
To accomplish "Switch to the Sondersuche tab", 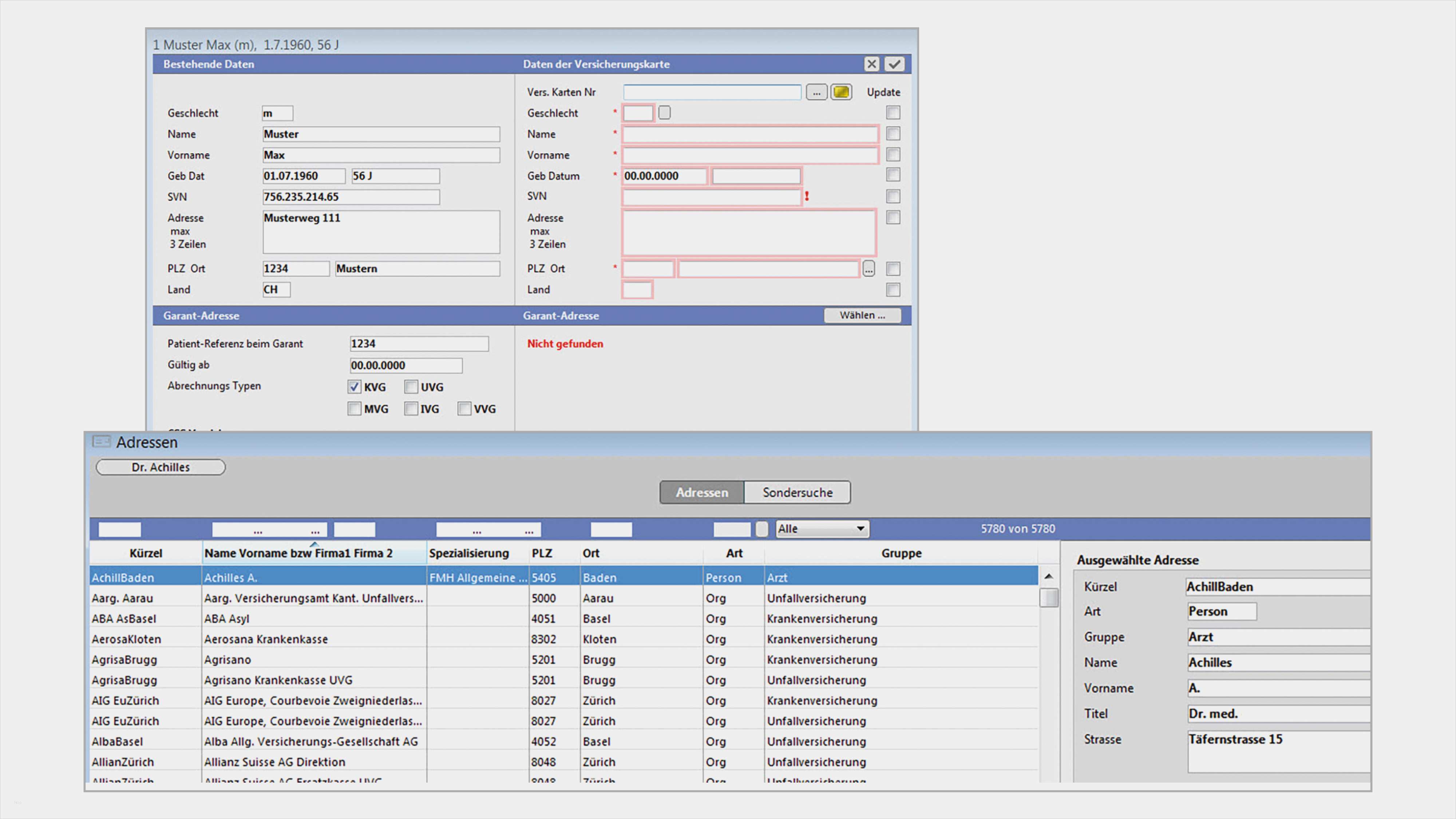I will 797,492.
